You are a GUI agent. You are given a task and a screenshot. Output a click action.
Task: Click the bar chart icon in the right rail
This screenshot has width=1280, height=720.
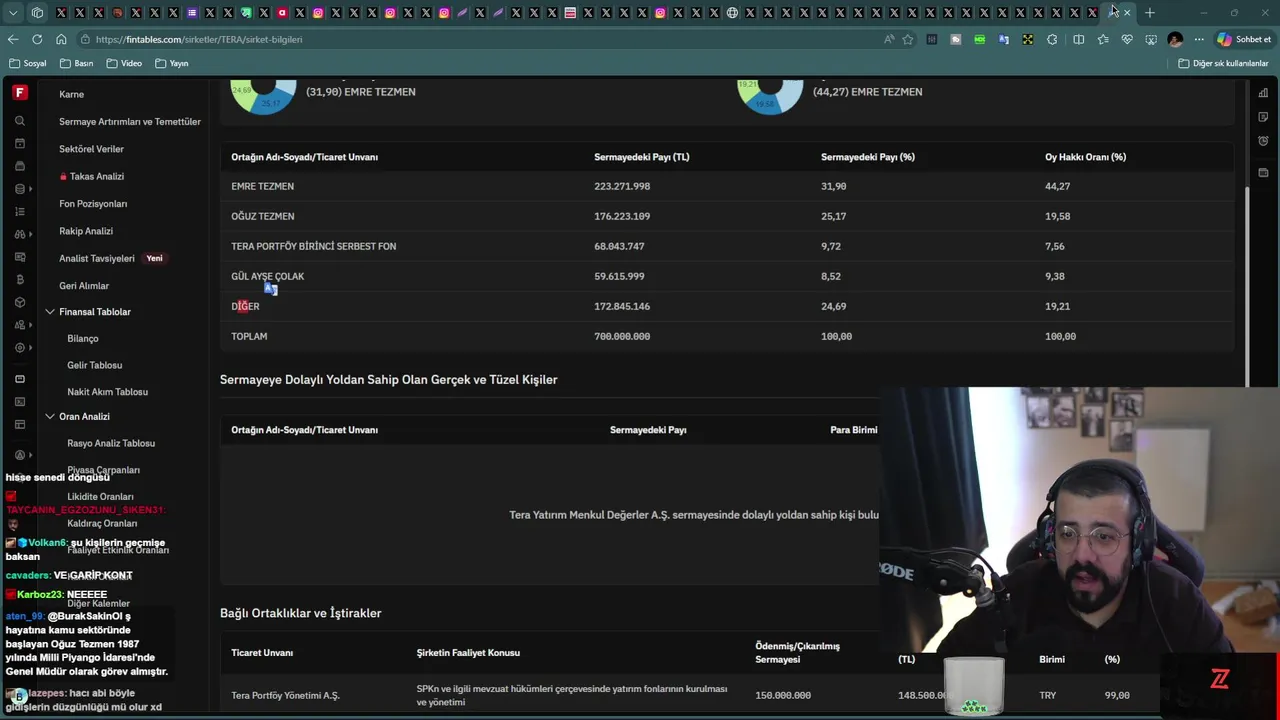(1264, 93)
